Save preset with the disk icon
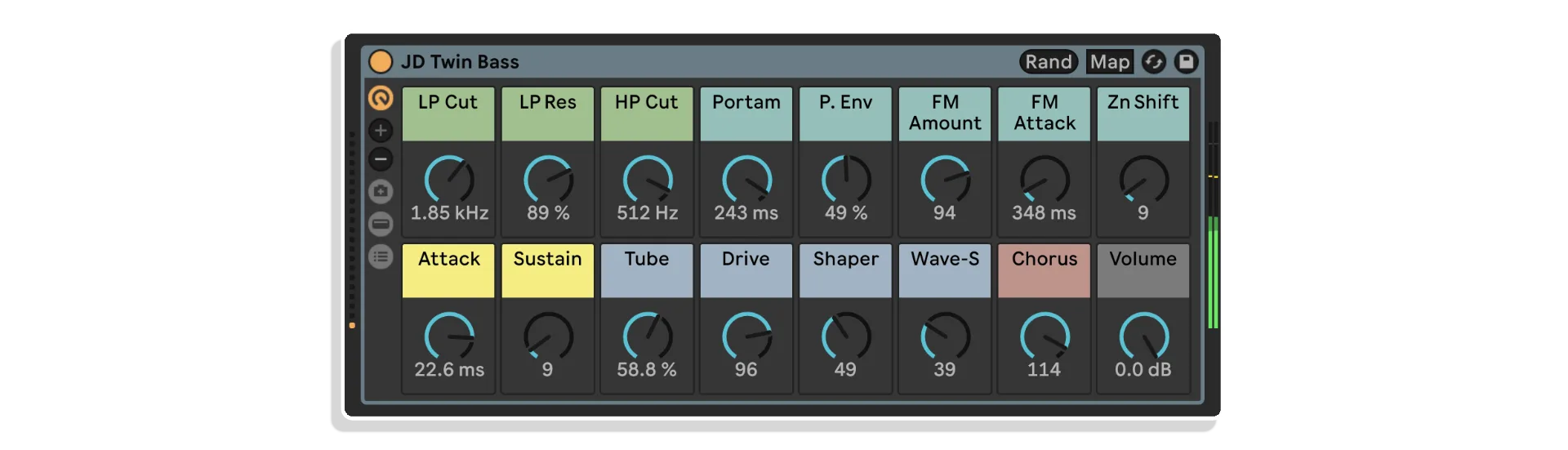 pos(1186,62)
